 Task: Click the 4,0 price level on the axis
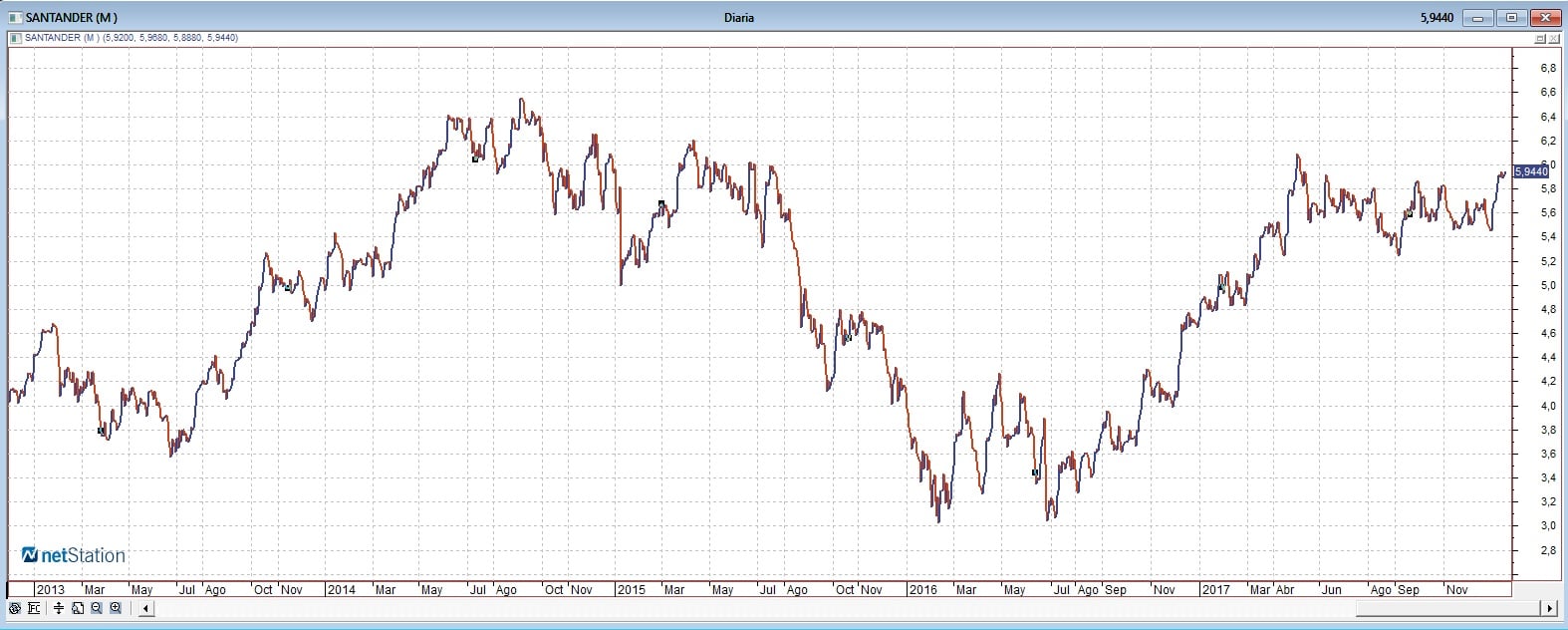[x=1548, y=406]
